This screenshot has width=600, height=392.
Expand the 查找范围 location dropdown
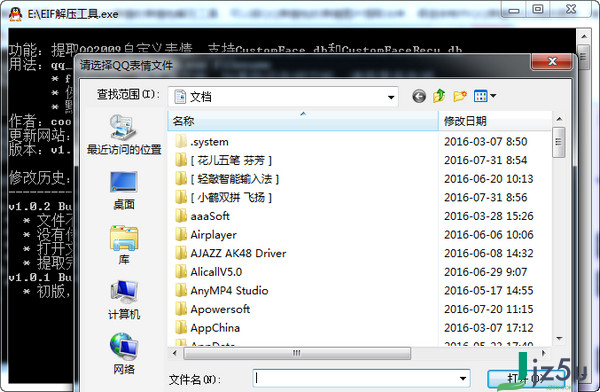click(x=391, y=97)
